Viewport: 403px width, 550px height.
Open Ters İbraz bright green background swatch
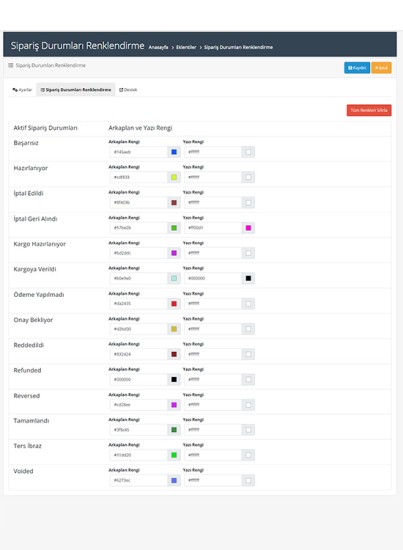tap(174, 455)
